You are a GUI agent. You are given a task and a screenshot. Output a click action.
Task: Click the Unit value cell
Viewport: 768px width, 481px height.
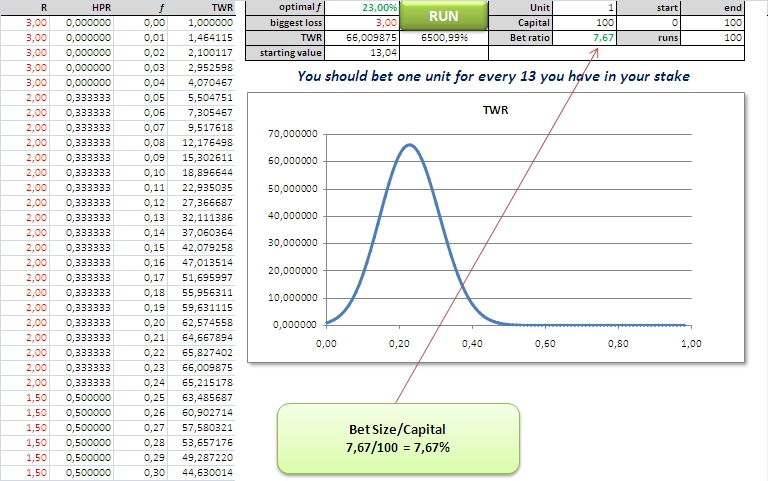[590, 7]
